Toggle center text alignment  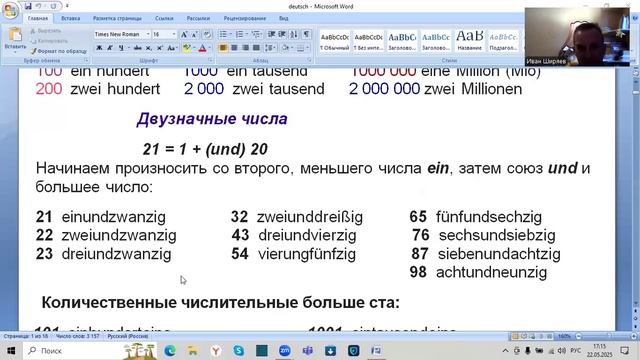(234, 48)
